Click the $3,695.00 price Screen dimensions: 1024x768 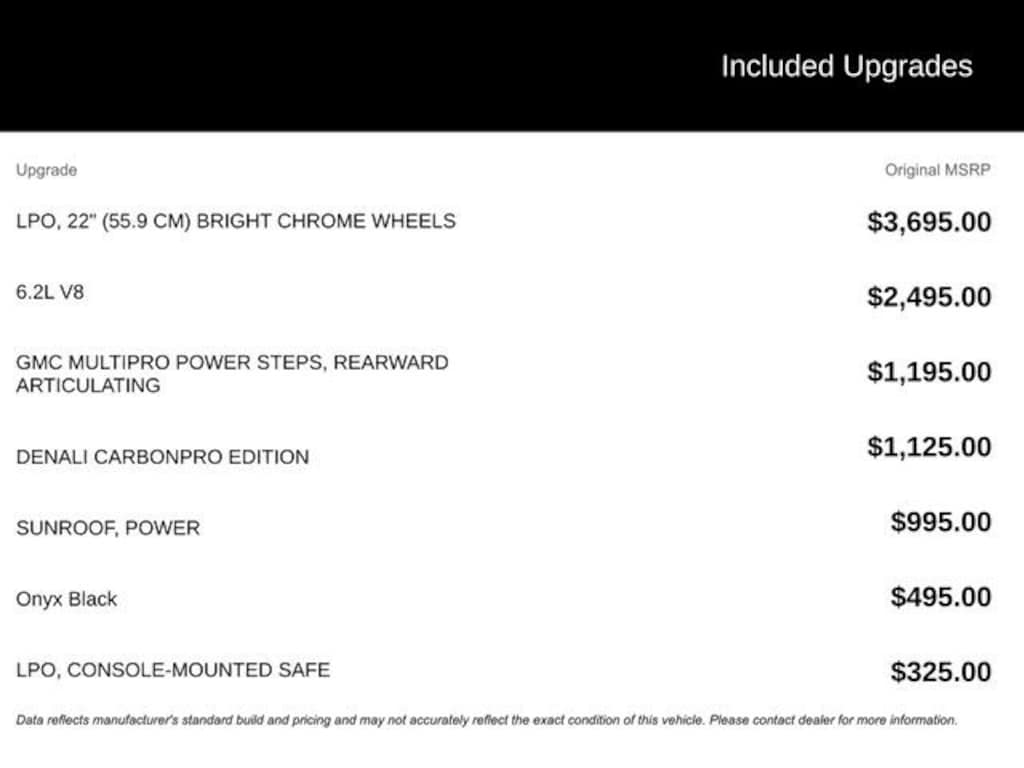coord(929,222)
